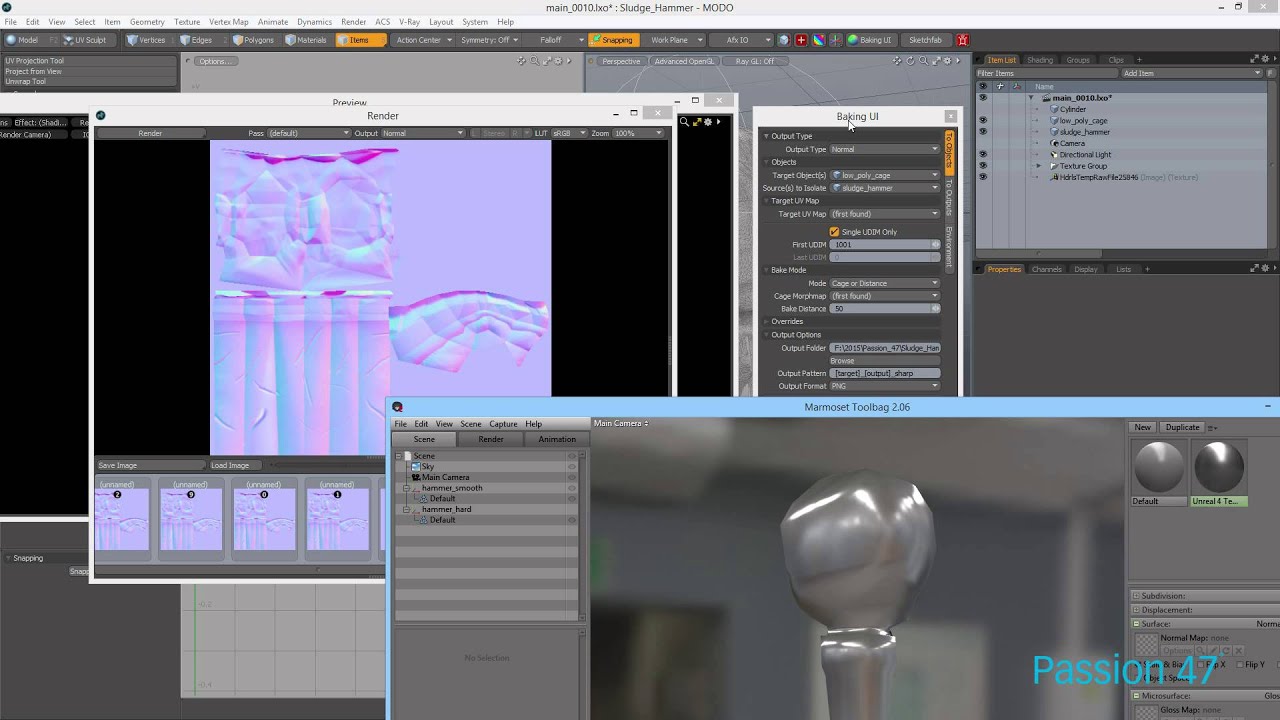The height and width of the screenshot is (720, 1280).
Task: Open the Bake Mode dropdown
Action: tap(885, 283)
